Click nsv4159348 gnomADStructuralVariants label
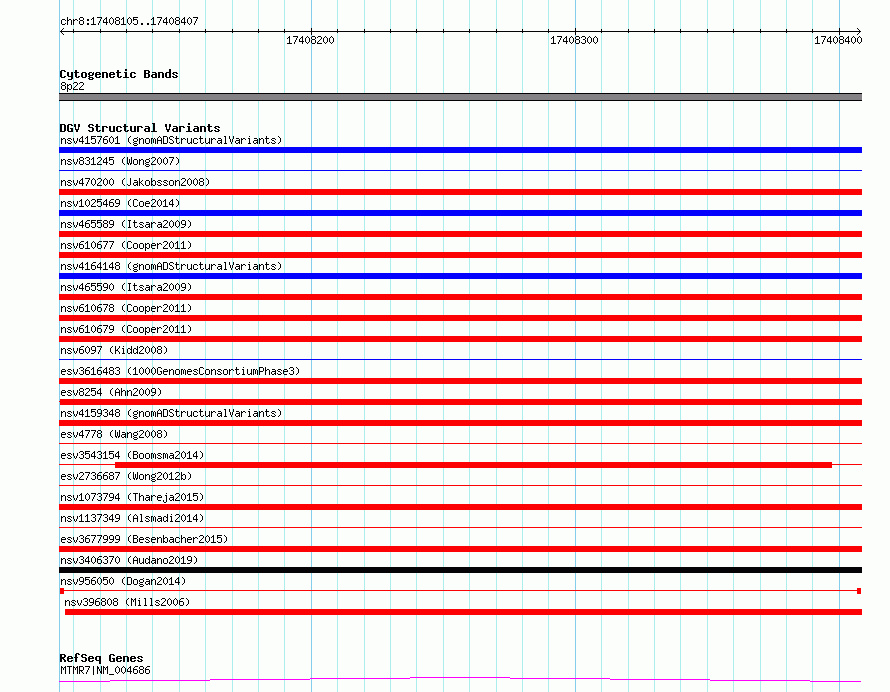 click(x=171, y=413)
